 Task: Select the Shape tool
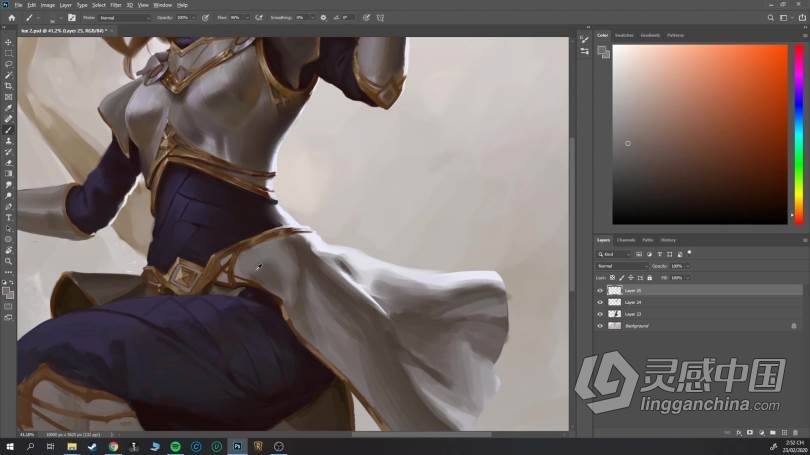tap(8, 239)
